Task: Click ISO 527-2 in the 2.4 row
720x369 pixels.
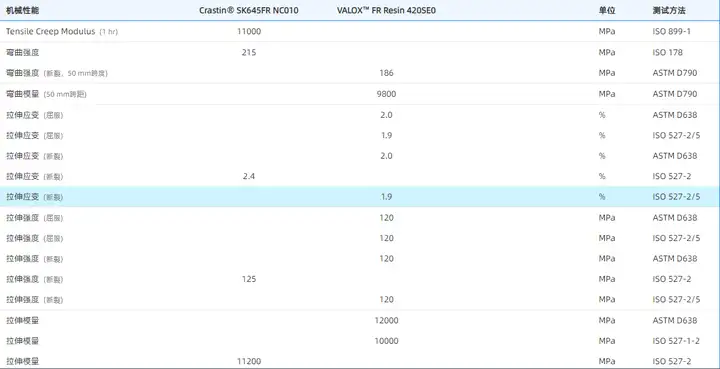Action: (x=672, y=176)
